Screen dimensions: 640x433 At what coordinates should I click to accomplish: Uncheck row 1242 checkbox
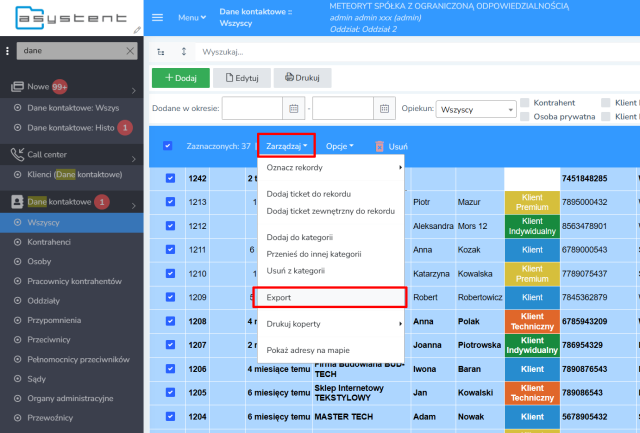click(x=170, y=178)
